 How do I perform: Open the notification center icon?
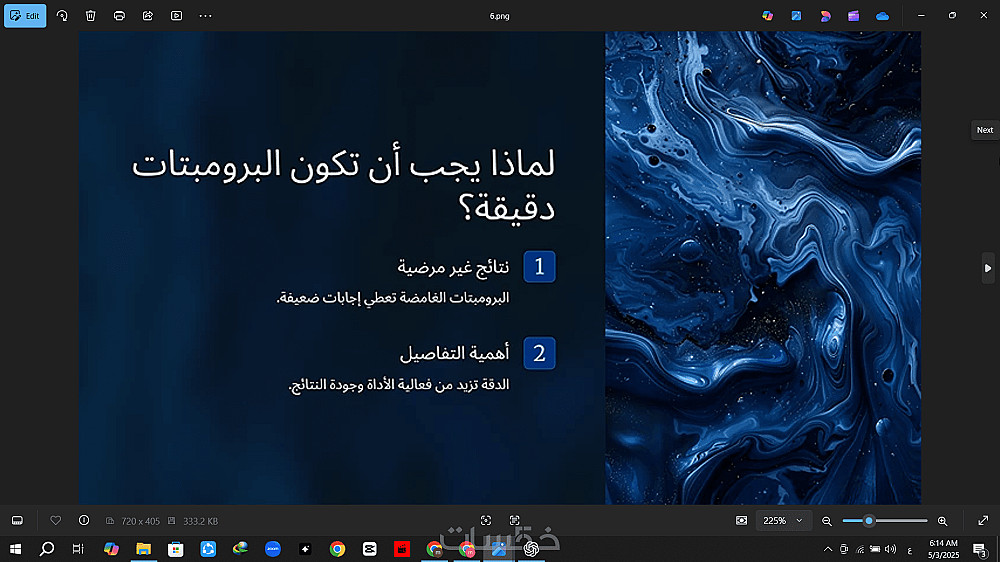980,549
